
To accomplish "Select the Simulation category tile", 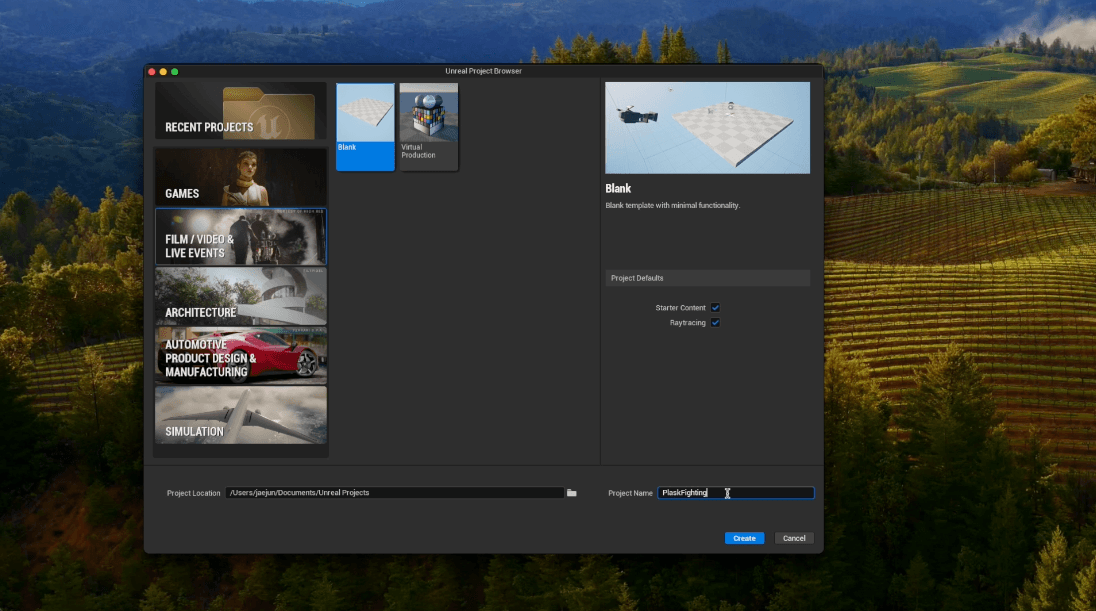I will [x=241, y=415].
